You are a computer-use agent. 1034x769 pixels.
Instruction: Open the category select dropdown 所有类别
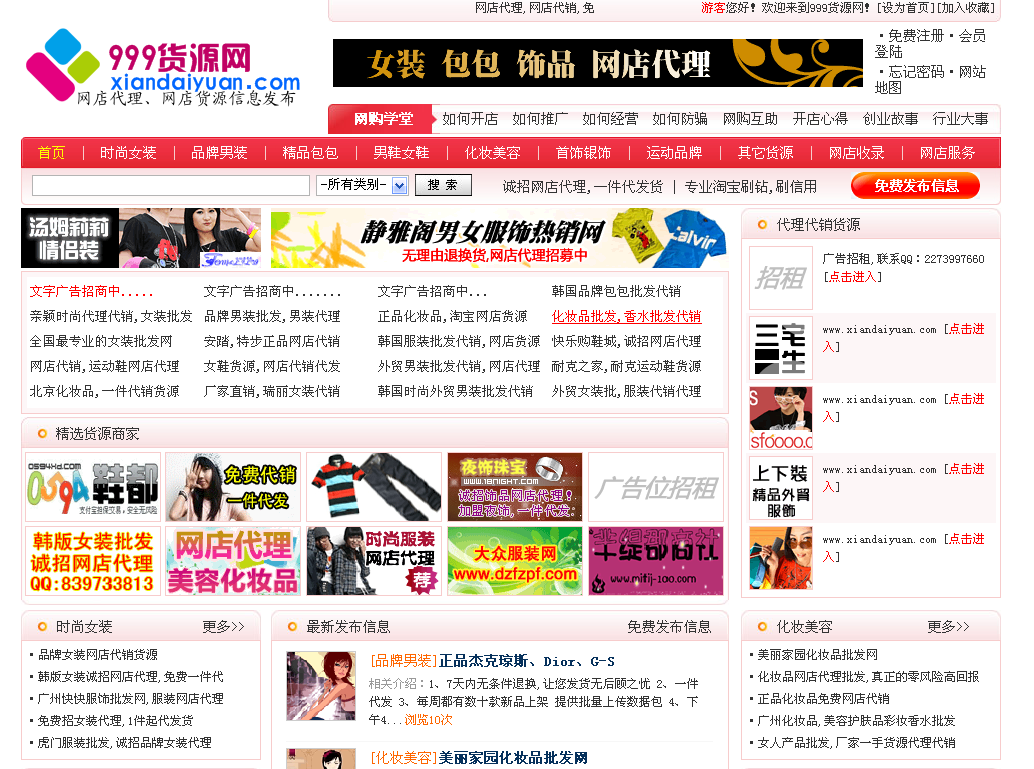(362, 185)
